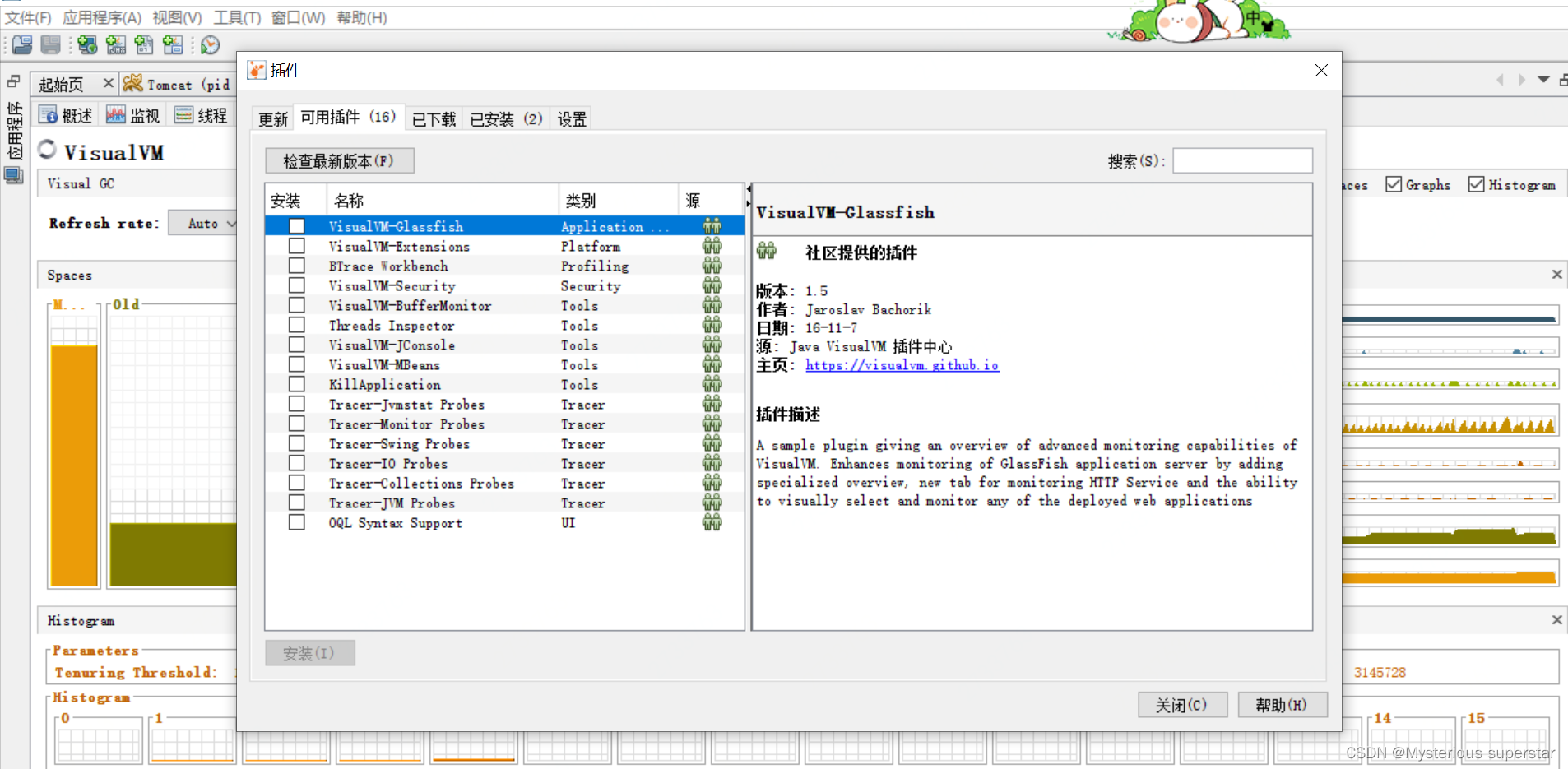Open the 窗口(W) menu
This screenshot has height=769, width=1568.
pos(298,17)
